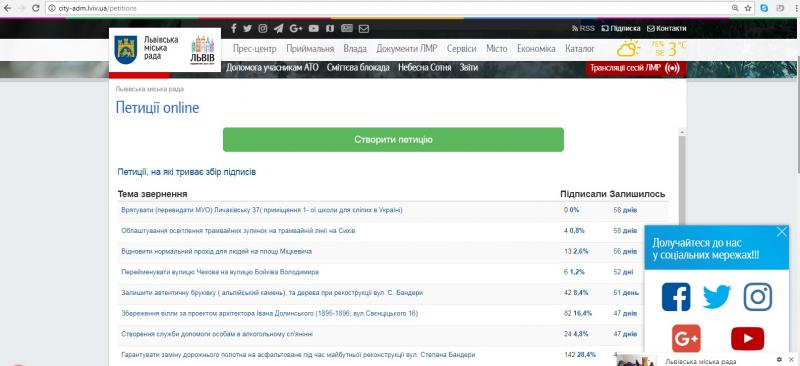Open petition Врятувати Личаківську 37
This screenshot has width=800, height=366.
tap(262, 210)
